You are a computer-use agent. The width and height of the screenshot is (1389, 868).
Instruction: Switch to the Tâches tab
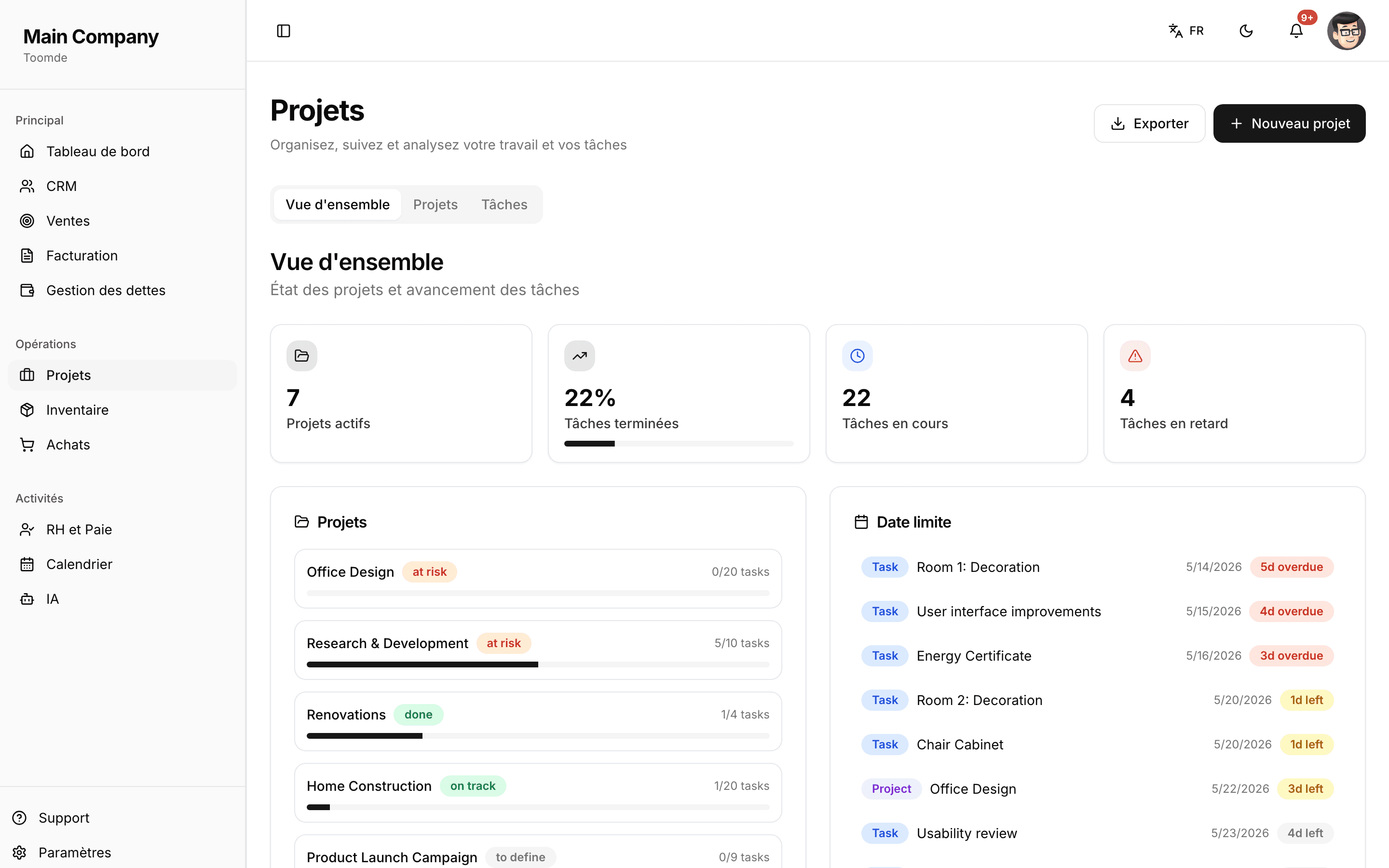504,204
